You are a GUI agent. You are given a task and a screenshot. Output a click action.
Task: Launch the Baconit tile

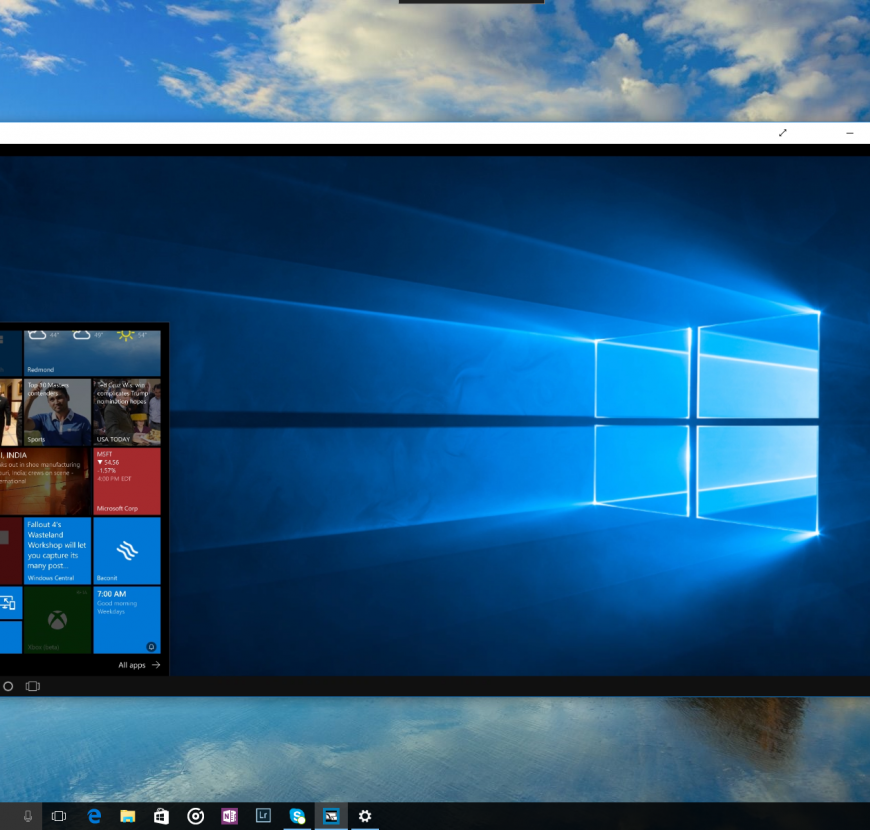coord(127,550)
